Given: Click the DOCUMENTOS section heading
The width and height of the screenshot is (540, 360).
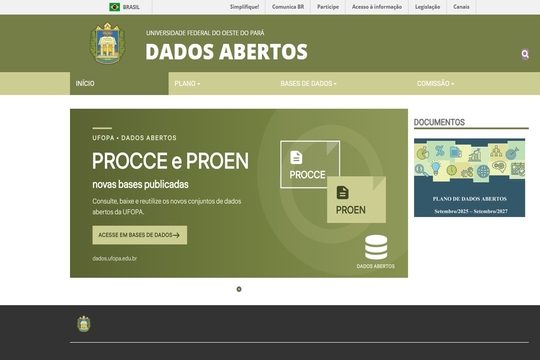Looking at the screenshot, I should click(x=439, y=122).
